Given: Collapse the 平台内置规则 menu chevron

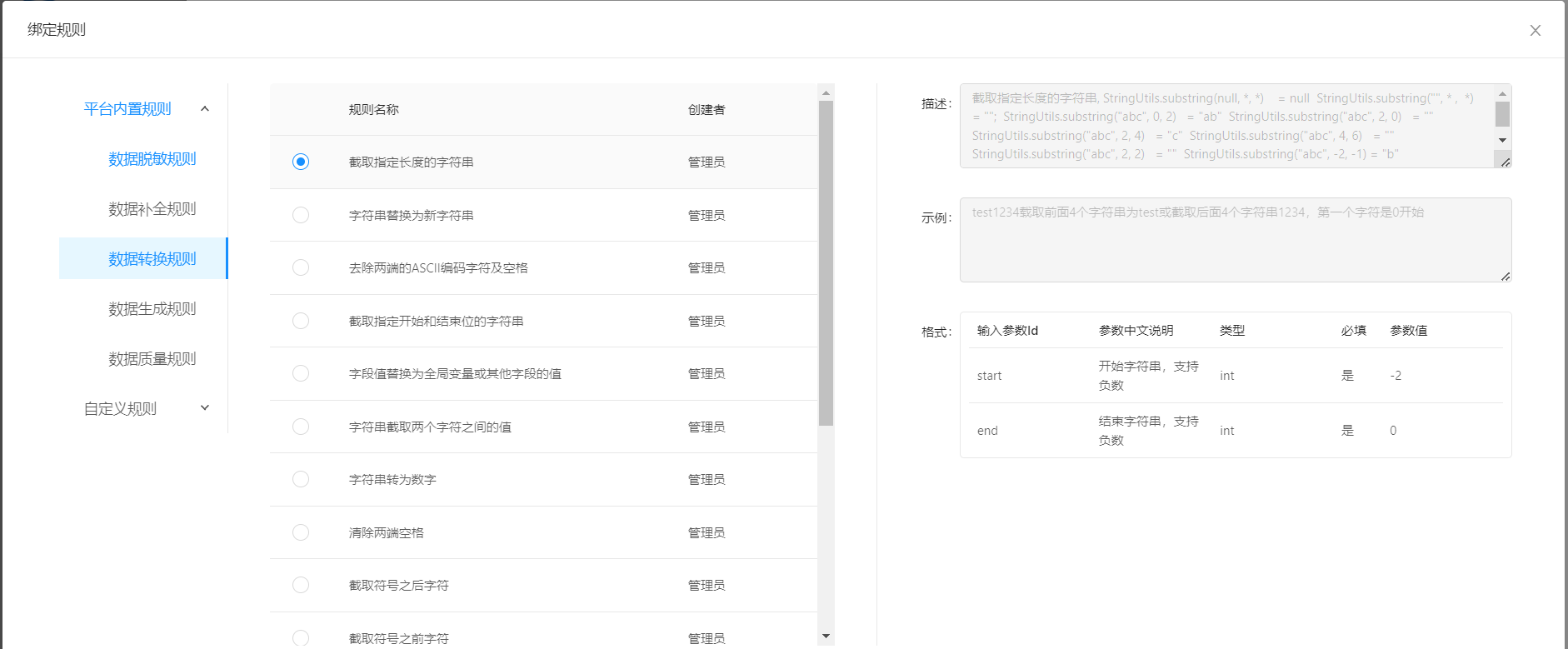Looking at the screenshot, I should 205,109.
